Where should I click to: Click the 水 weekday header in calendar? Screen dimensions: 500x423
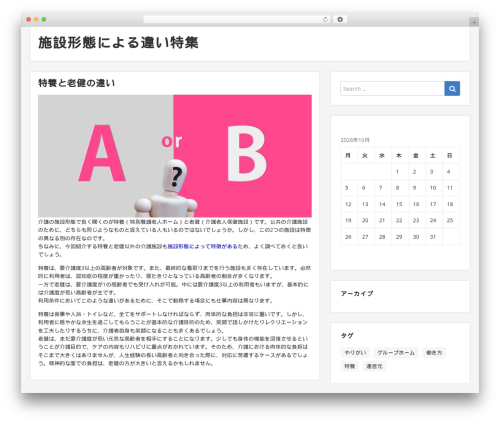382,155
